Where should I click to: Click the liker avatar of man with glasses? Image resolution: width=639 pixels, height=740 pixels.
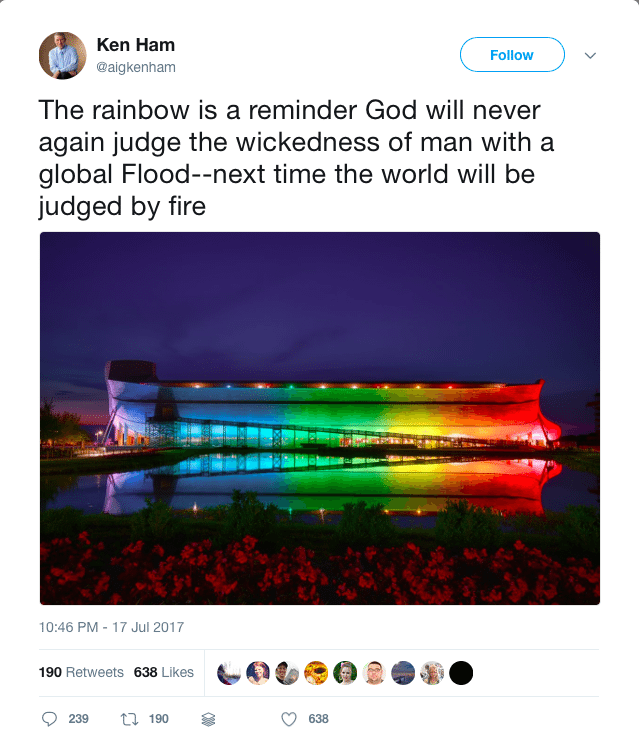click(x=374, y=673)
